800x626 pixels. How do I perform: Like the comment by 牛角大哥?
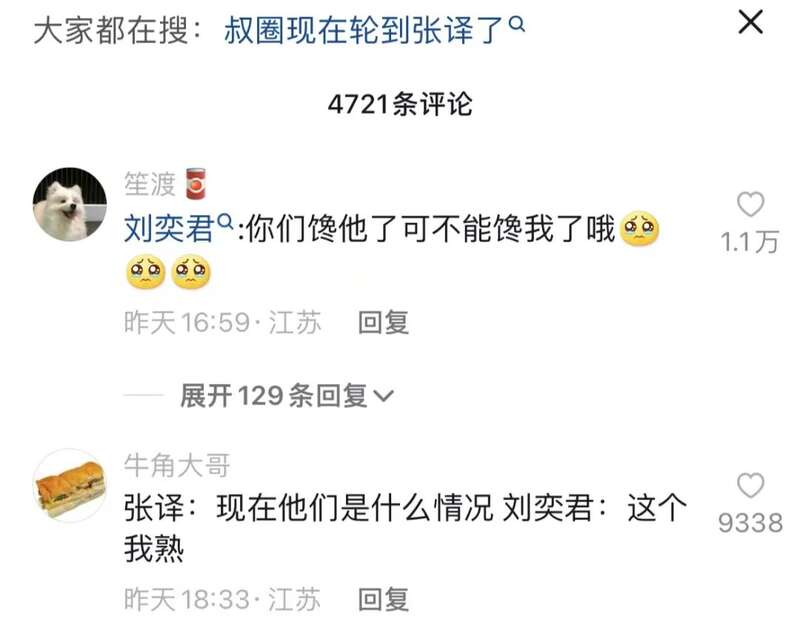pos(751,485)
